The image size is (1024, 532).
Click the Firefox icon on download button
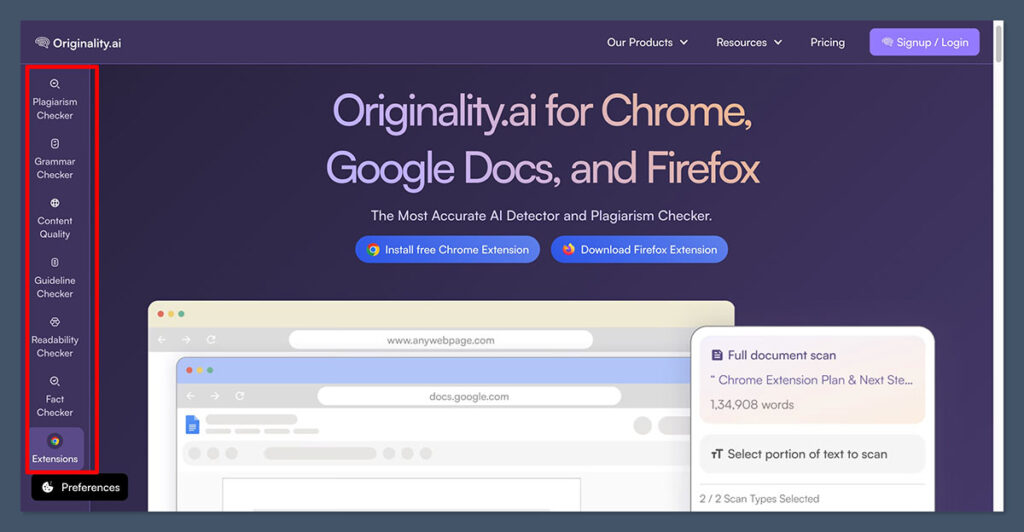click(569, 249)
